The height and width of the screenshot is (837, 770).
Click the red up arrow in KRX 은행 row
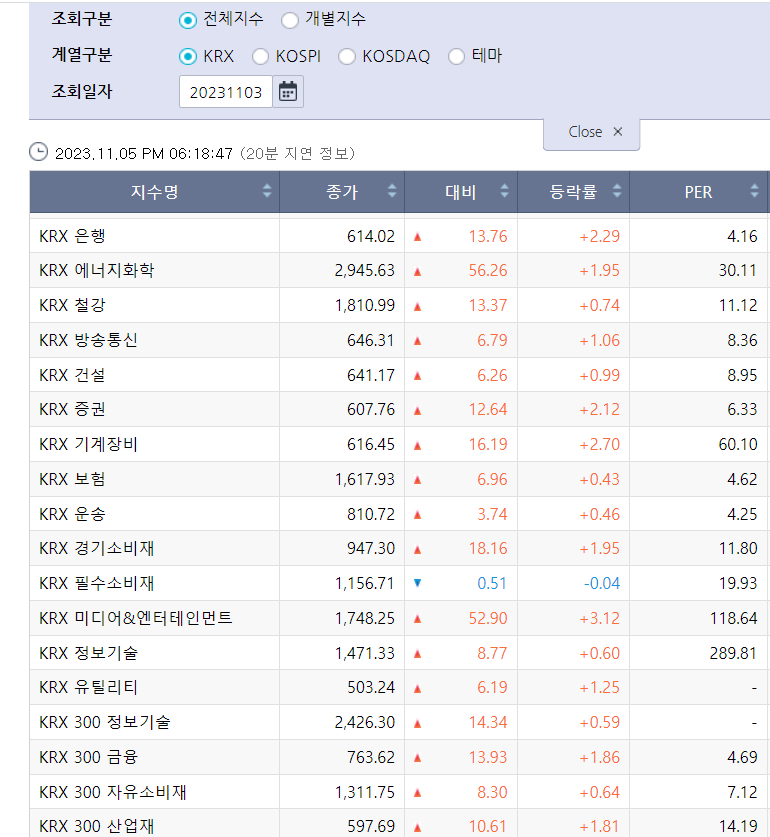[x=418, y=236]
